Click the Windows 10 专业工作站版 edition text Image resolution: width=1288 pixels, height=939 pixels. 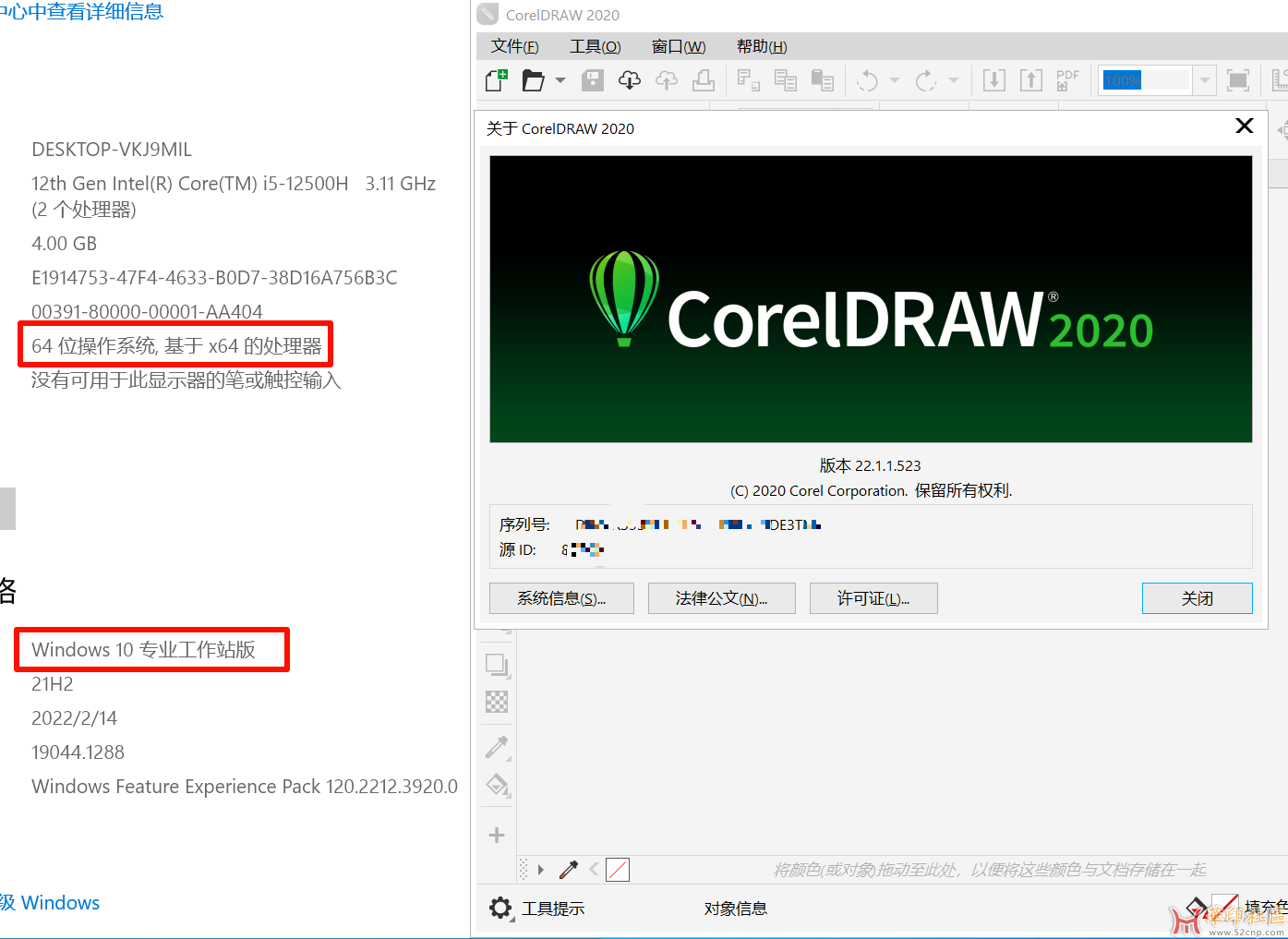[x=143, y=650]
